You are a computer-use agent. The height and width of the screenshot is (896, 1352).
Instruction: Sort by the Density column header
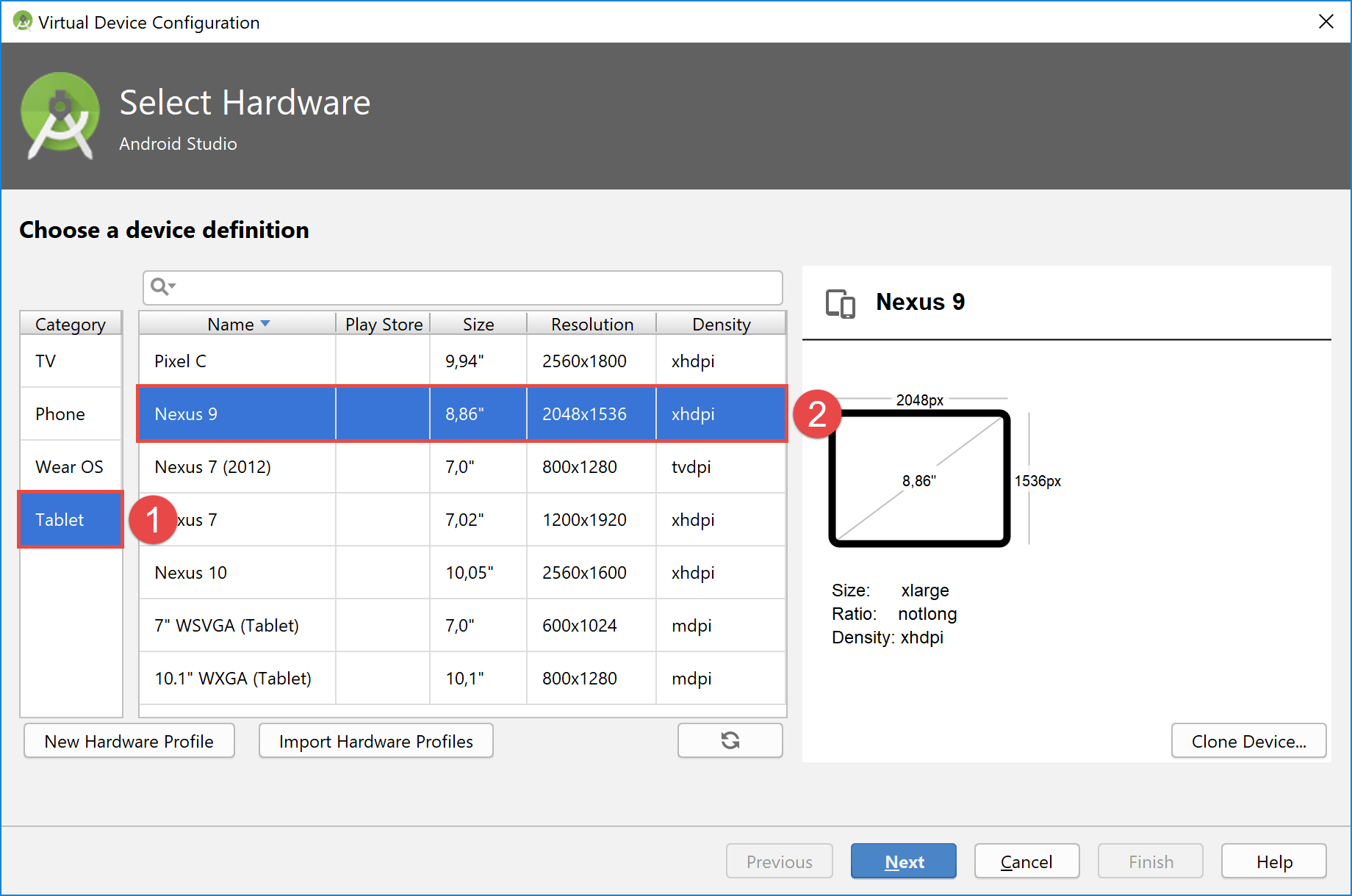coord(721,324)
